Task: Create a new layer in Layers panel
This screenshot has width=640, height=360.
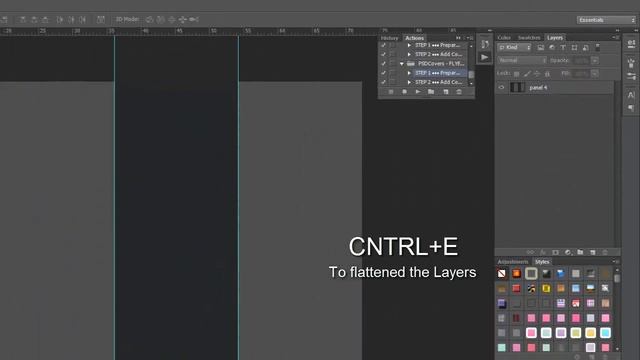Action: click(x=593, y=252)
